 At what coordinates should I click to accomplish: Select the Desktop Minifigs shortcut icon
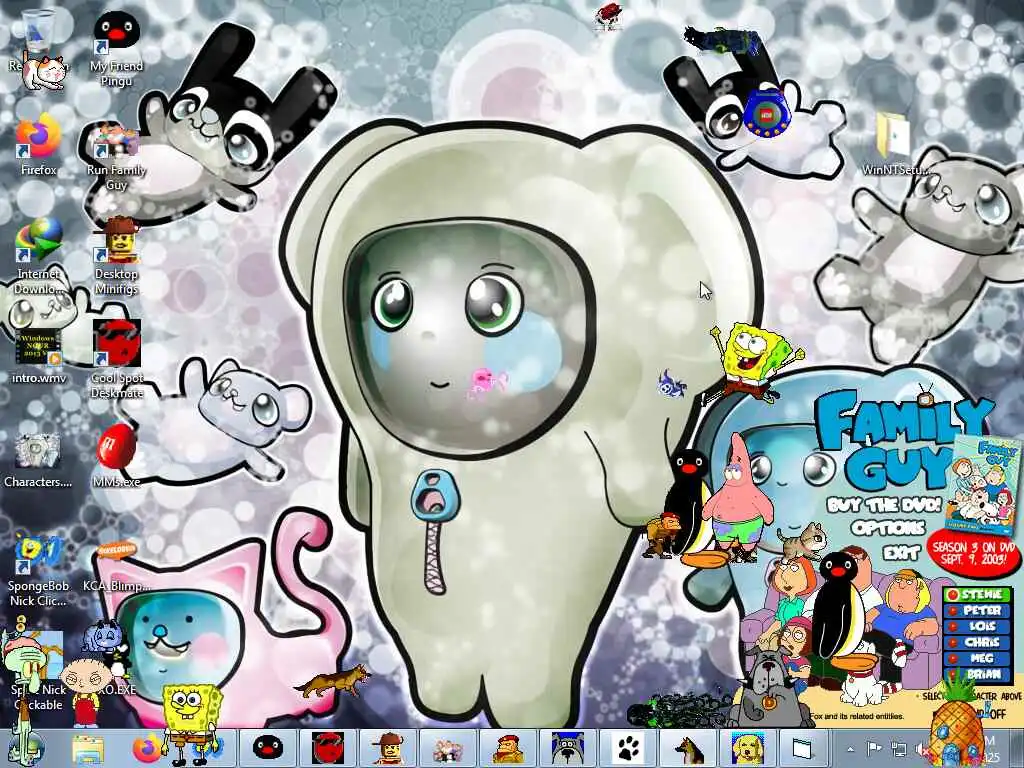click(116, 257)
